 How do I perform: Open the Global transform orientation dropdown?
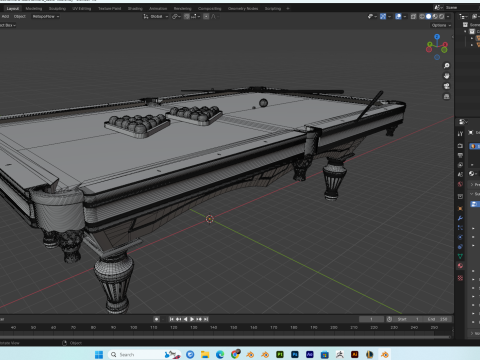coord(156,16)
